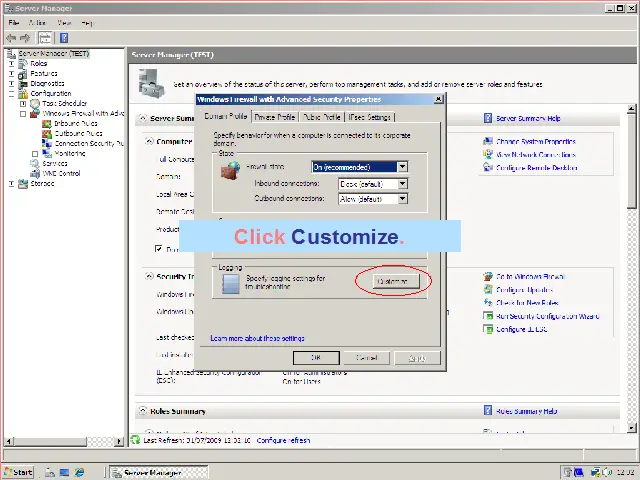The height and width of the screenshot is (480, 640).
Task: Select Server Manager (TEST) root node
Action: click(x=53, y=53)
